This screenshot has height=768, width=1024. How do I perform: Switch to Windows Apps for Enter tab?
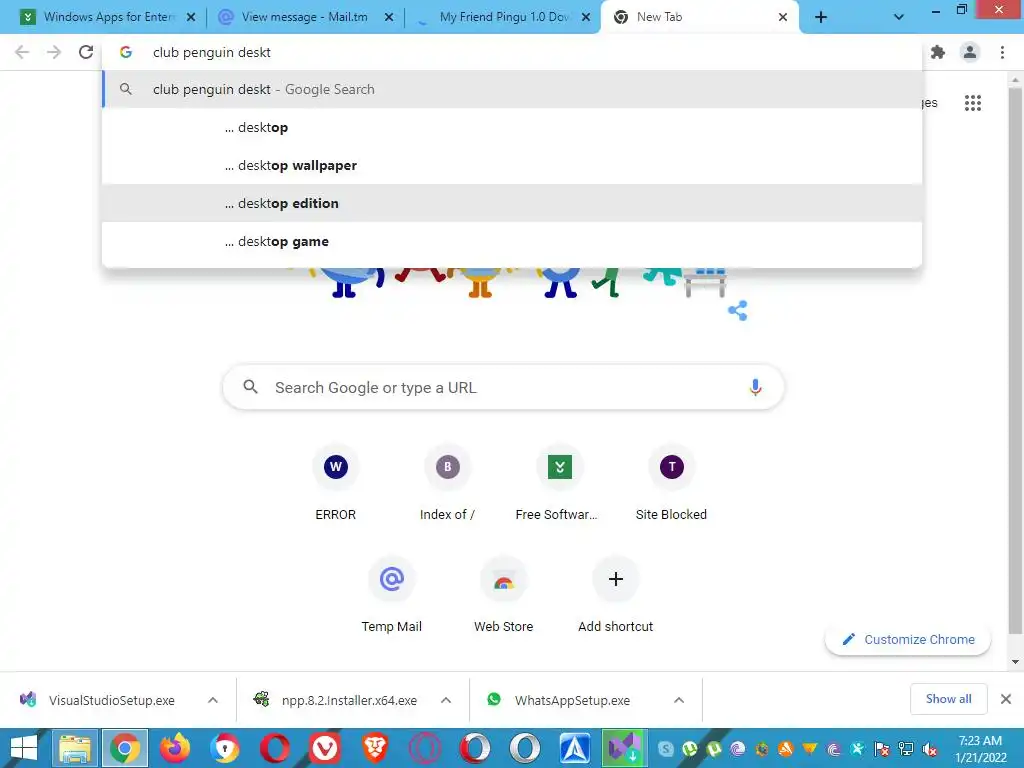[107, 17]
